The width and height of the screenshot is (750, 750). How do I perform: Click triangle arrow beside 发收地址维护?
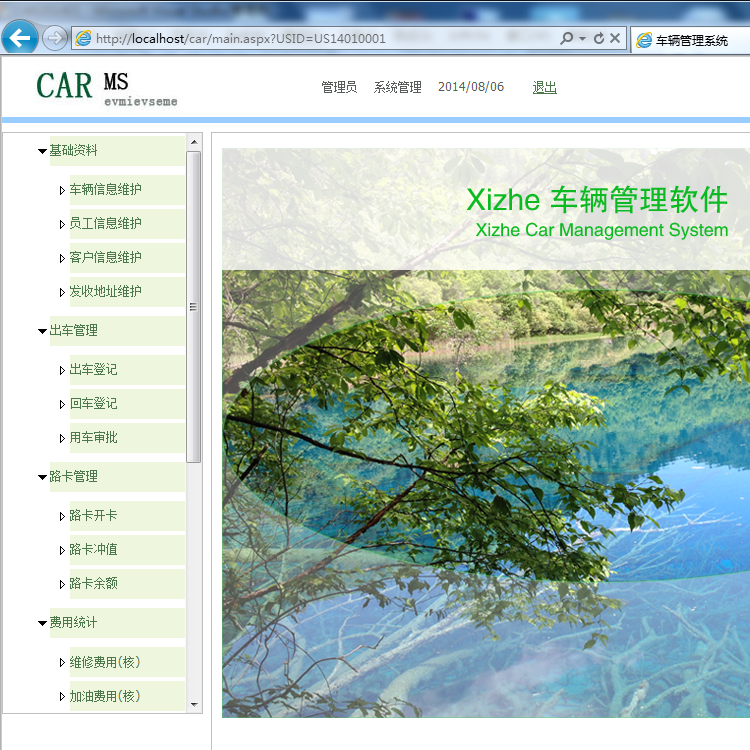(62, 292)
